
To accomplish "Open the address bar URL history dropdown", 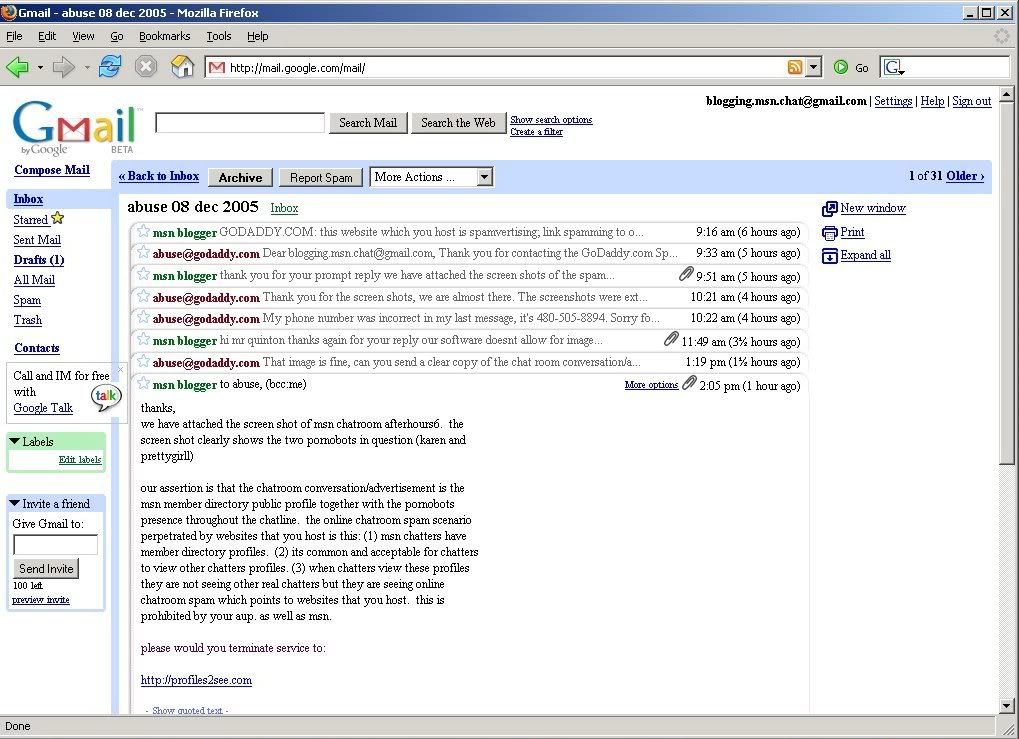I will click(x=813, y=67).
